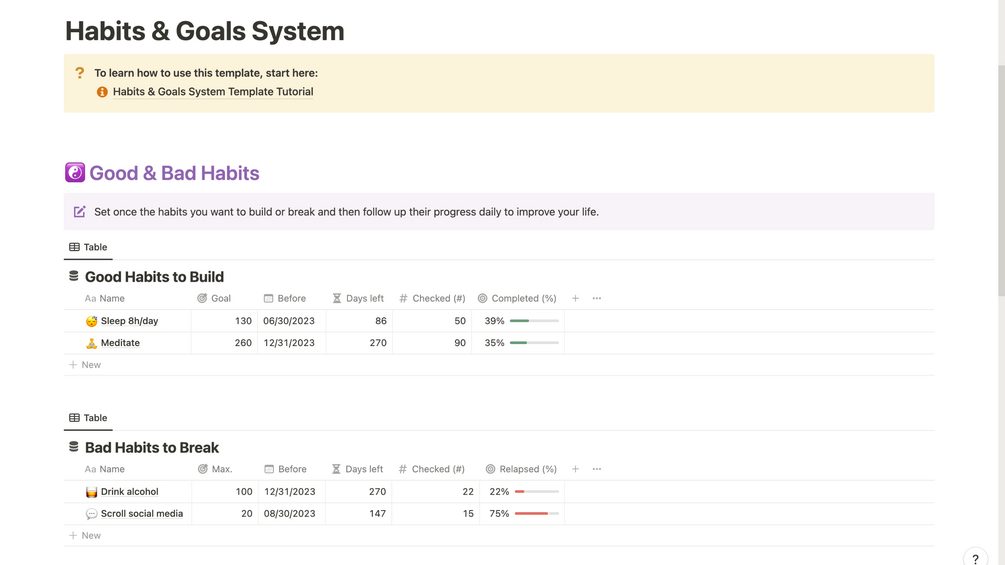The height and width of the screenshot is (565, 1005).
Task: Click the database icon beside Bad Habits to Break
Action: (x=73, y=447)
